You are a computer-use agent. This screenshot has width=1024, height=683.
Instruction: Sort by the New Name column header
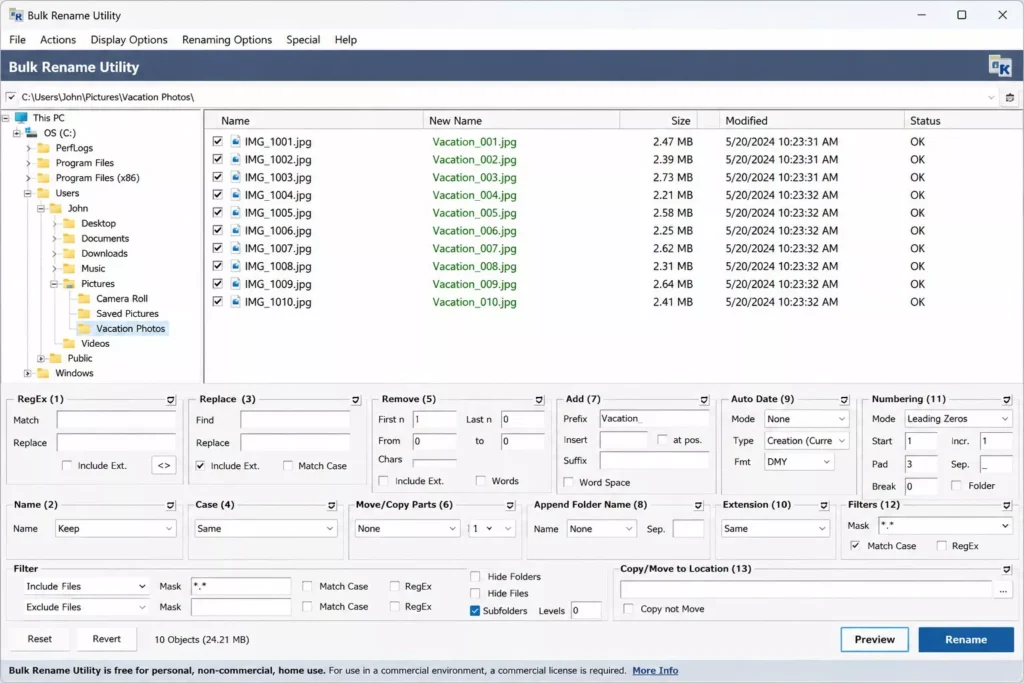pos(521,121)
